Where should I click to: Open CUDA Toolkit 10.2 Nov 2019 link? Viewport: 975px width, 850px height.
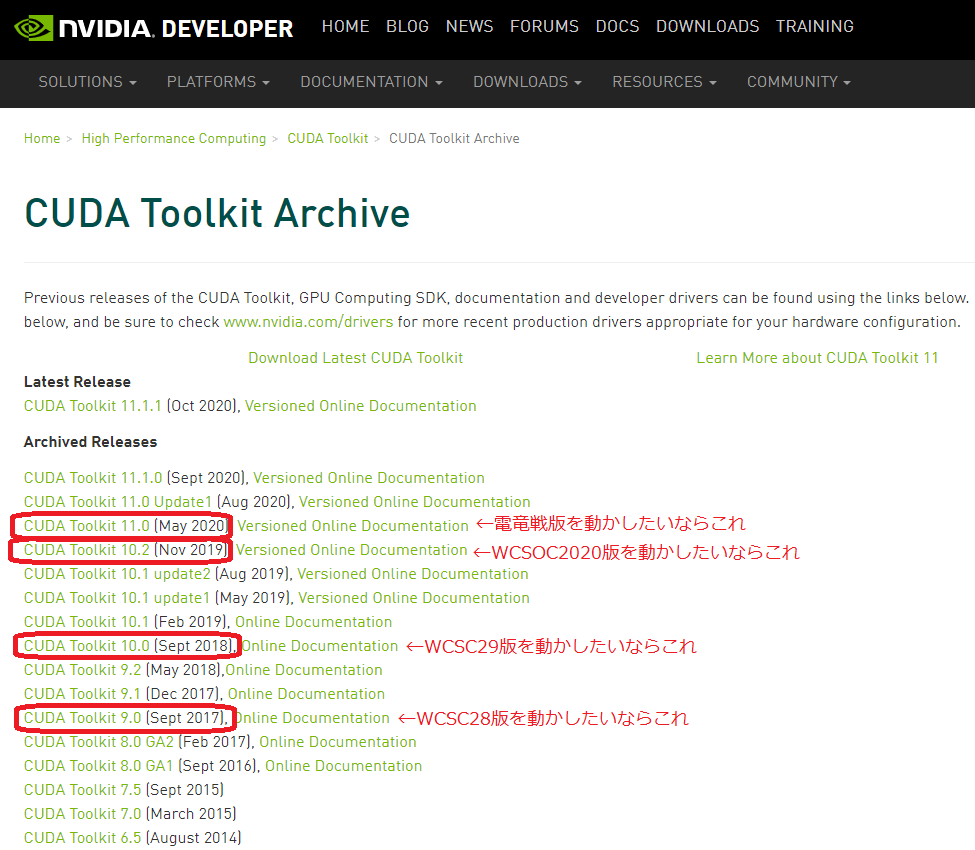[x=86, y=550]
